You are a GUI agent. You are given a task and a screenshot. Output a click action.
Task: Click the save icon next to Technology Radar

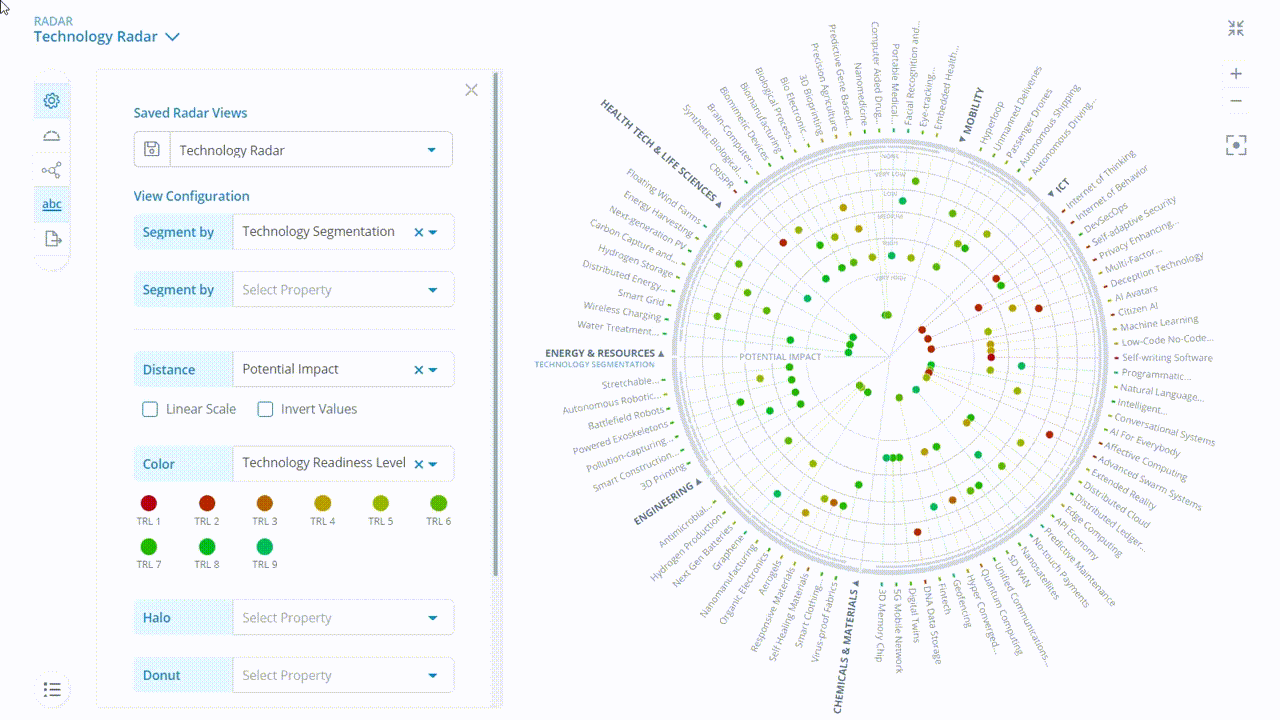(x=150, y=148)
